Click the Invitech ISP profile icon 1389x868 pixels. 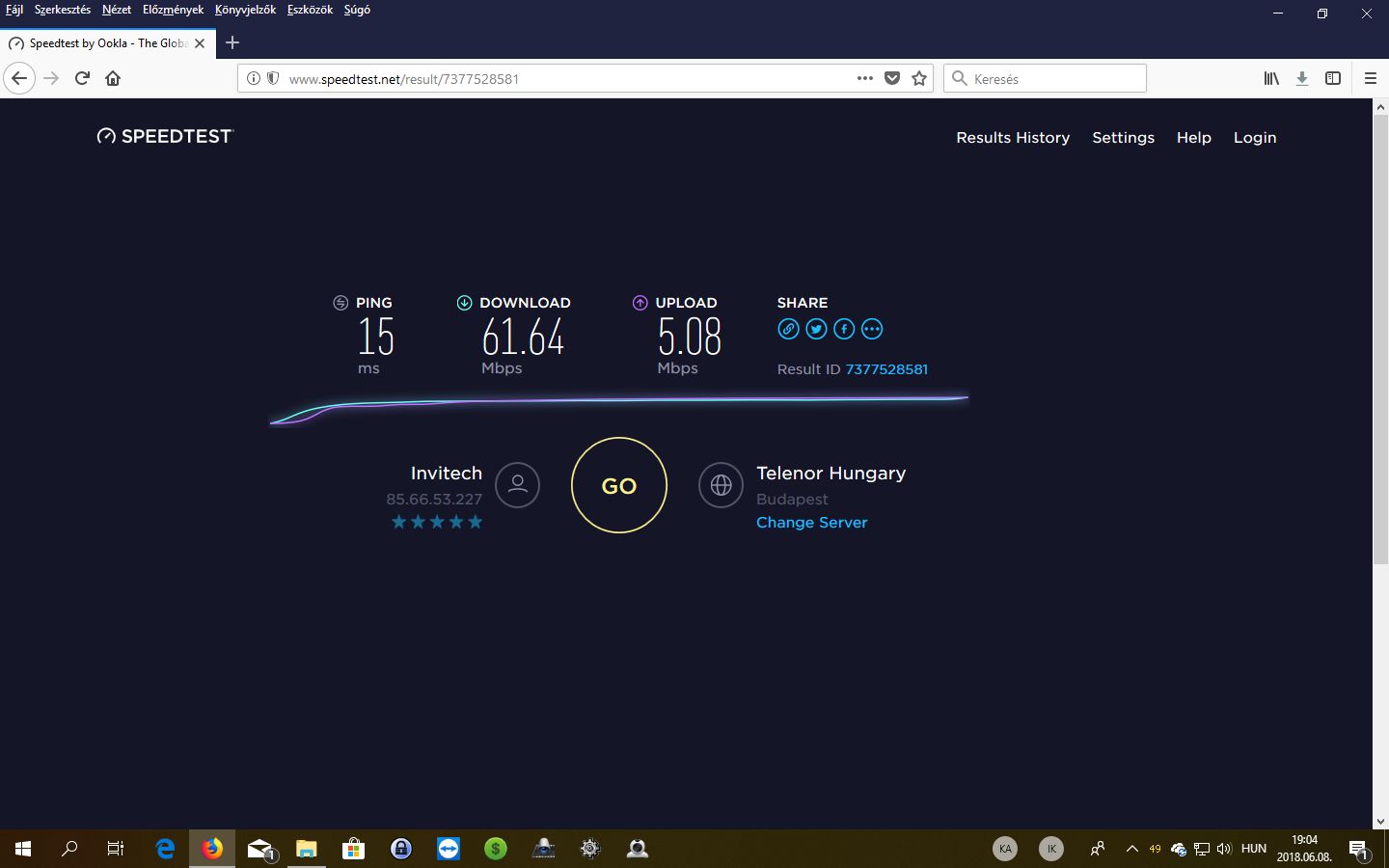pos(517,485)
